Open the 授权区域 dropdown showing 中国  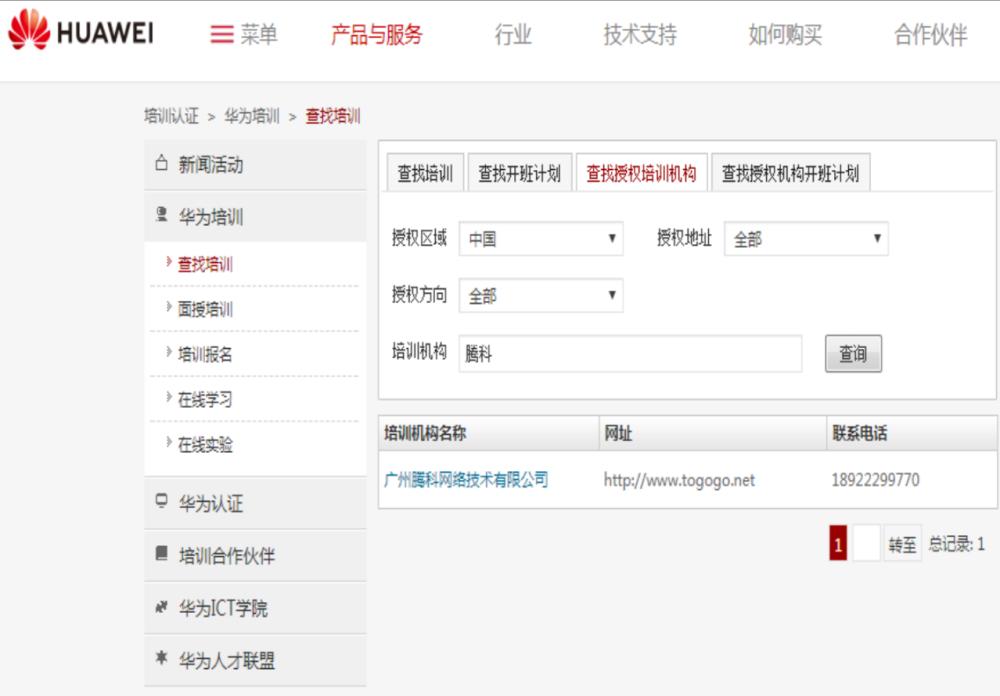(x=541, y=239)
